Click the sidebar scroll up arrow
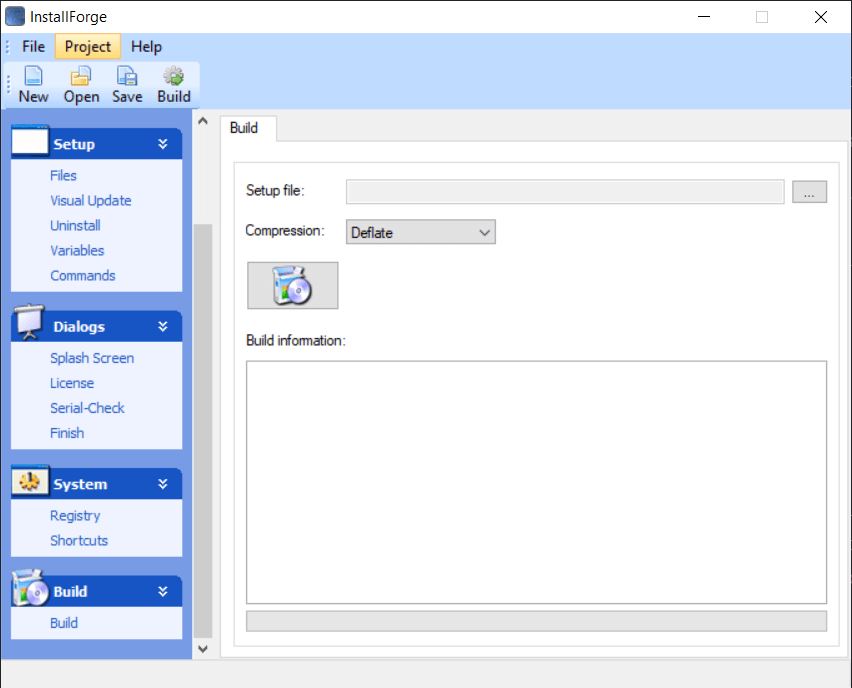The height and width of the screenshot is (688, 852). point(203,121)
